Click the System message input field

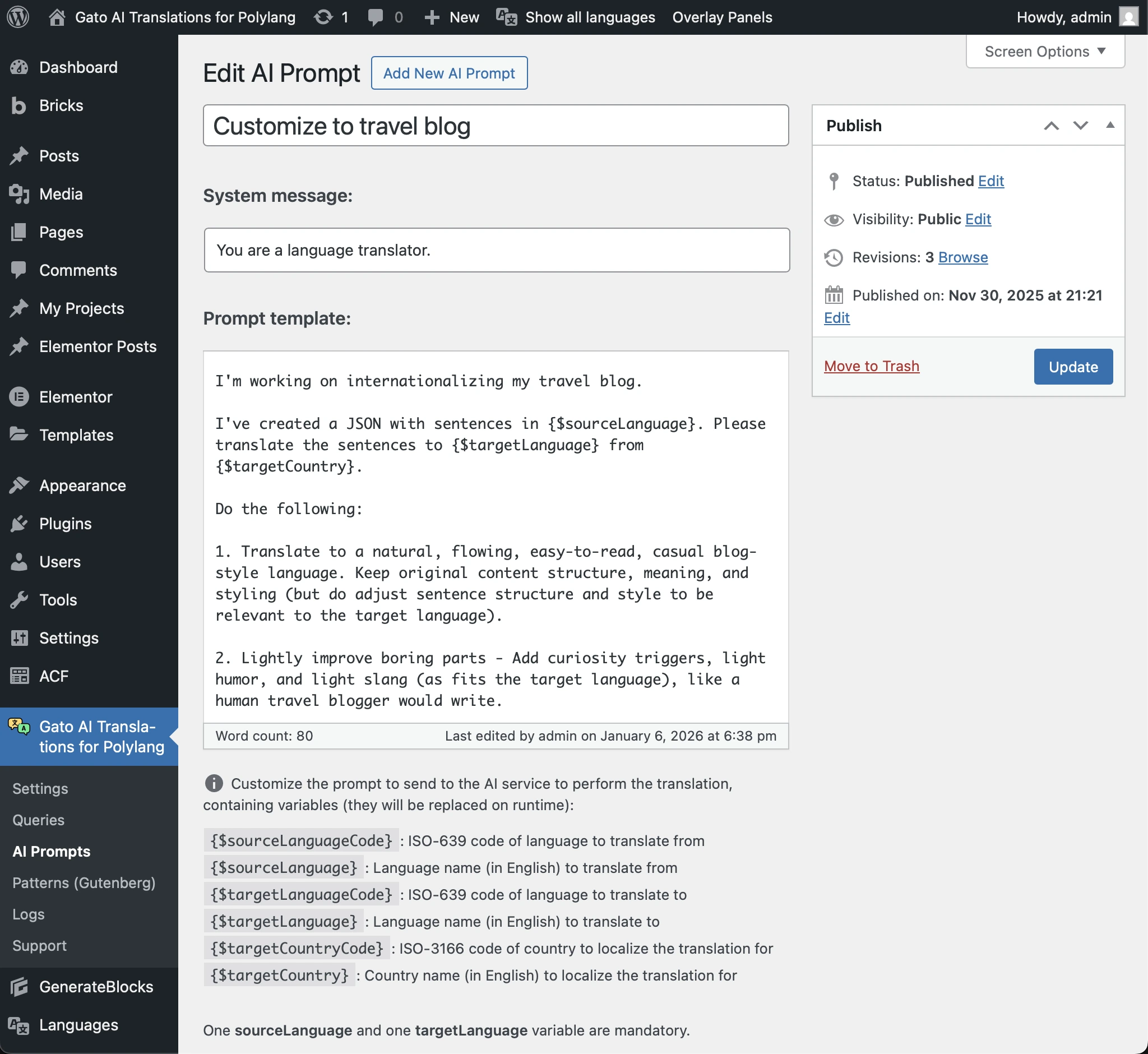(496, 251)
